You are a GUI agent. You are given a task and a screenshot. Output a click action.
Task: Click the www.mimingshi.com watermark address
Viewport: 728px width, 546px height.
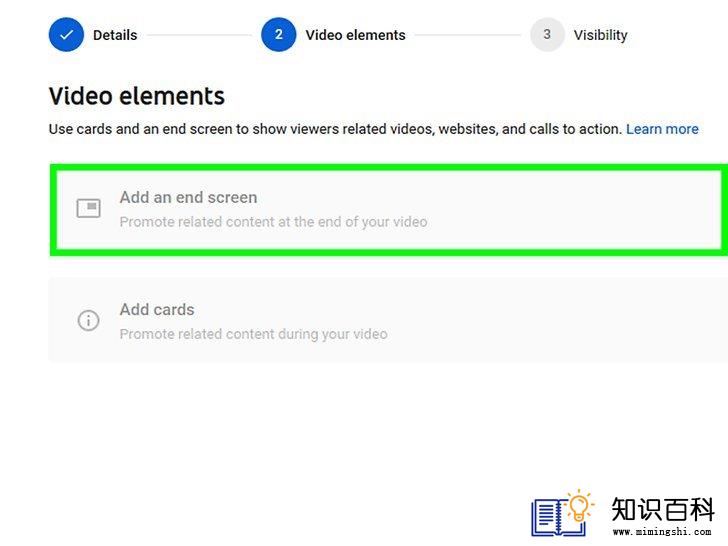tap(662, 532)
